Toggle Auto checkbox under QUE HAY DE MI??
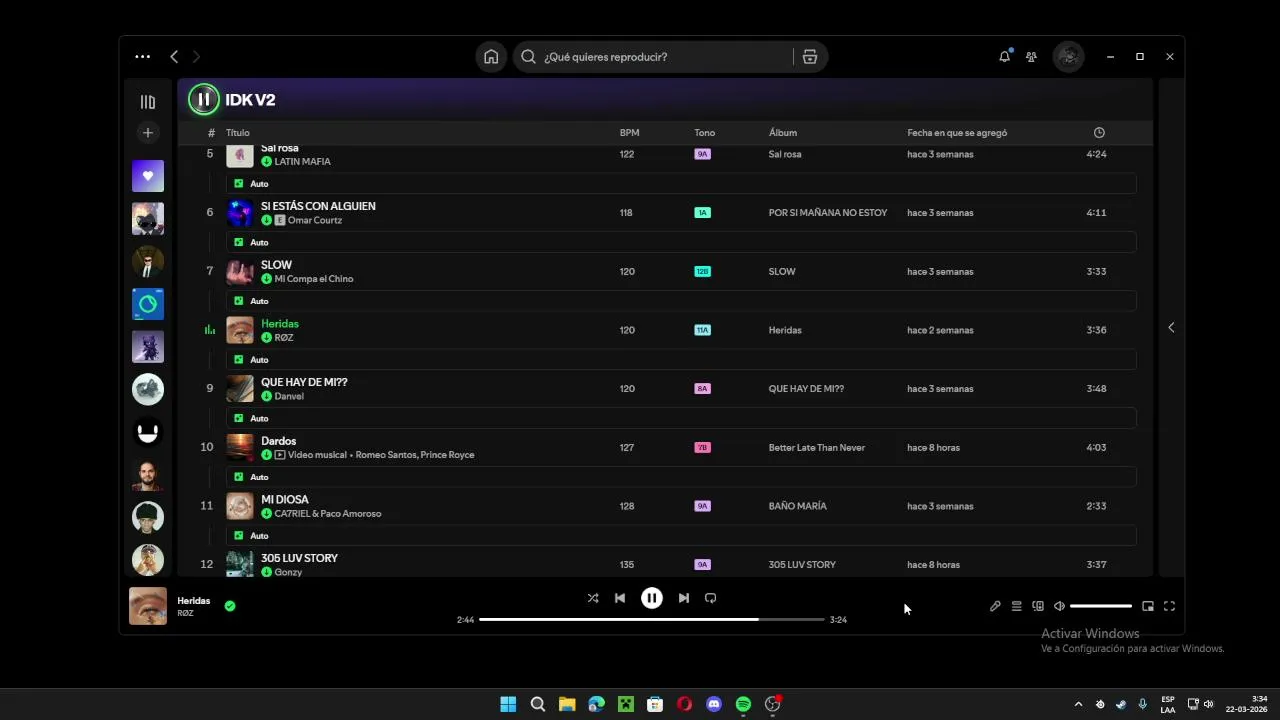The image size is (1280, 720). point(238,418)
